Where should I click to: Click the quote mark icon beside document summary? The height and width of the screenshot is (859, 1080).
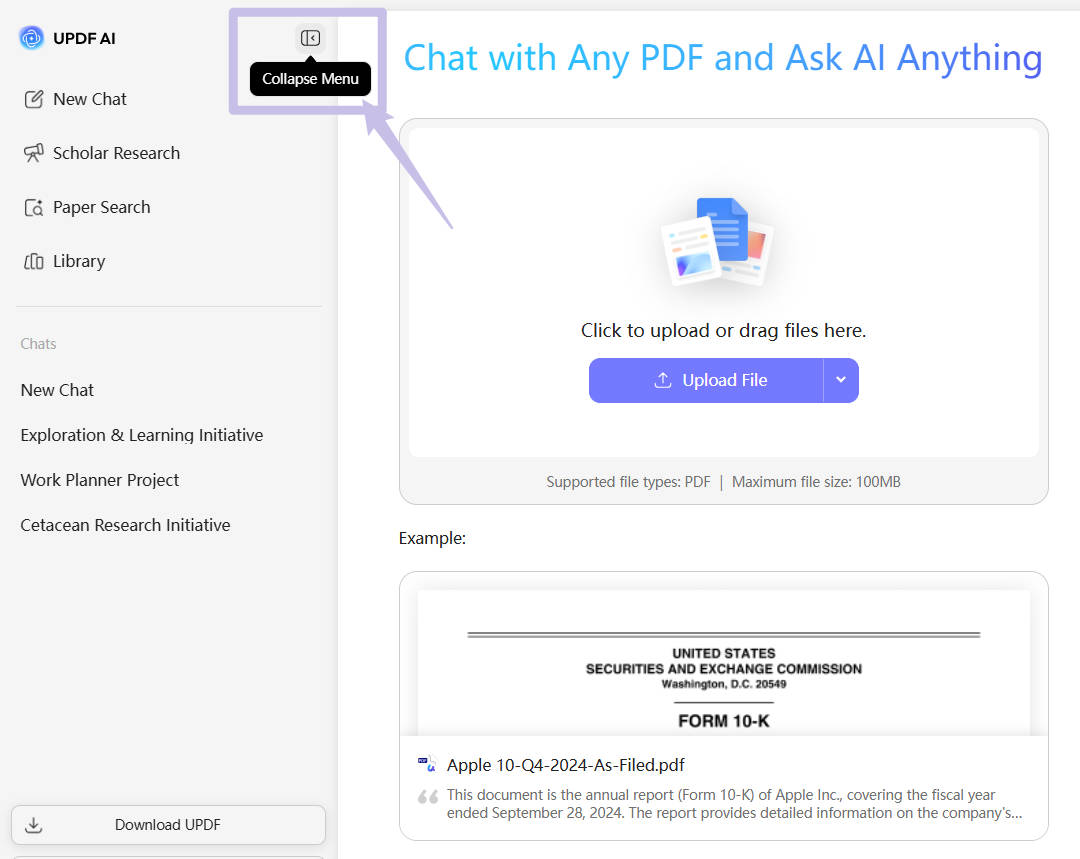(x=428, y=796)
